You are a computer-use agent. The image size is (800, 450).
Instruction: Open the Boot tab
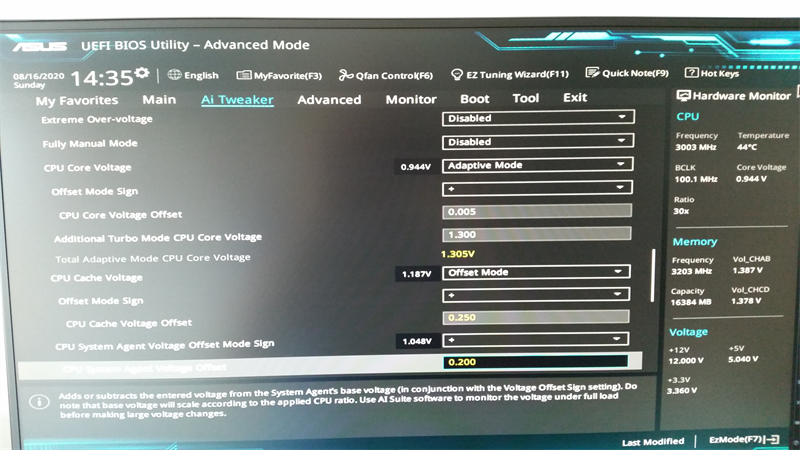474,98
